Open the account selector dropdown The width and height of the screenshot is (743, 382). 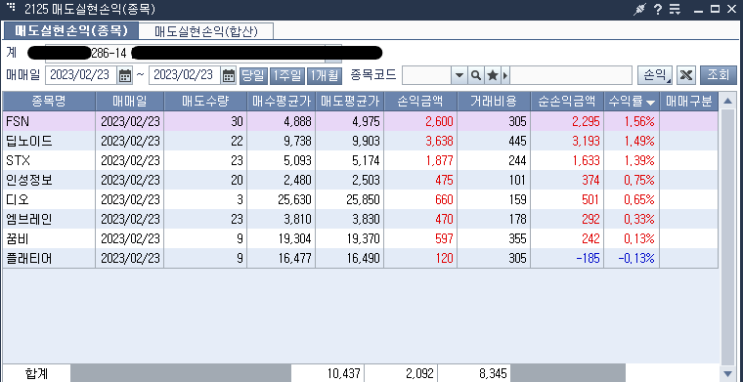pos(333,54)
